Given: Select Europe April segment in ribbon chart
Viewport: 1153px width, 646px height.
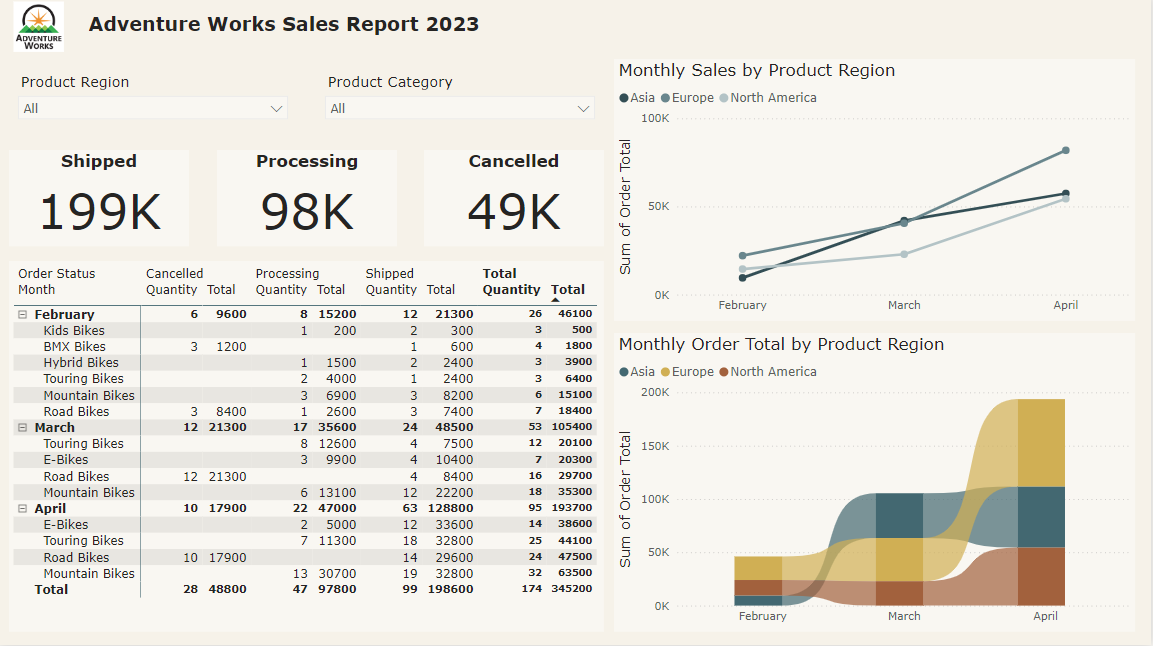Looking at the screenshot, I should pyautogui.click(x=1041, y=443).
